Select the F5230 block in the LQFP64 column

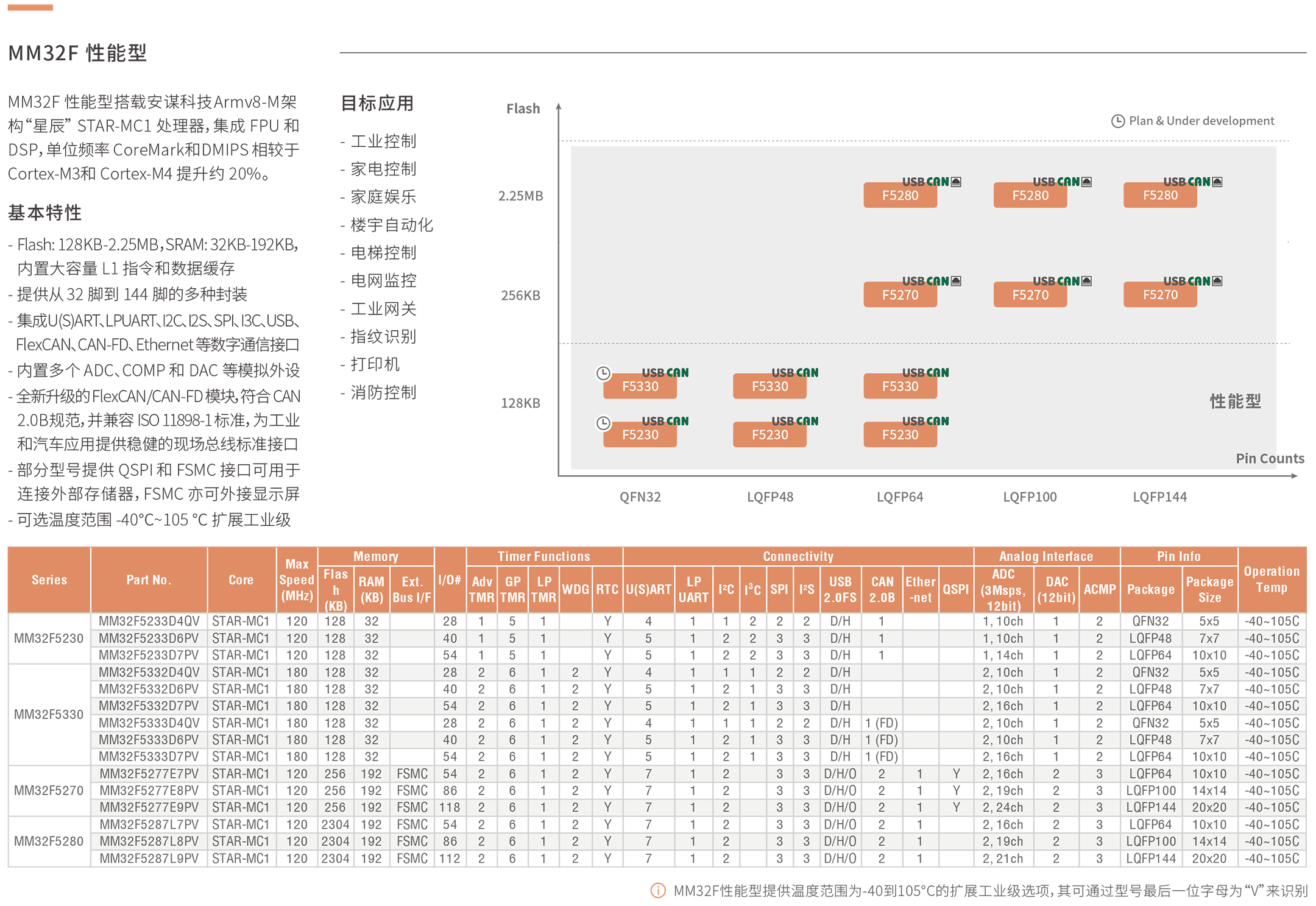(x=900, y=435)
